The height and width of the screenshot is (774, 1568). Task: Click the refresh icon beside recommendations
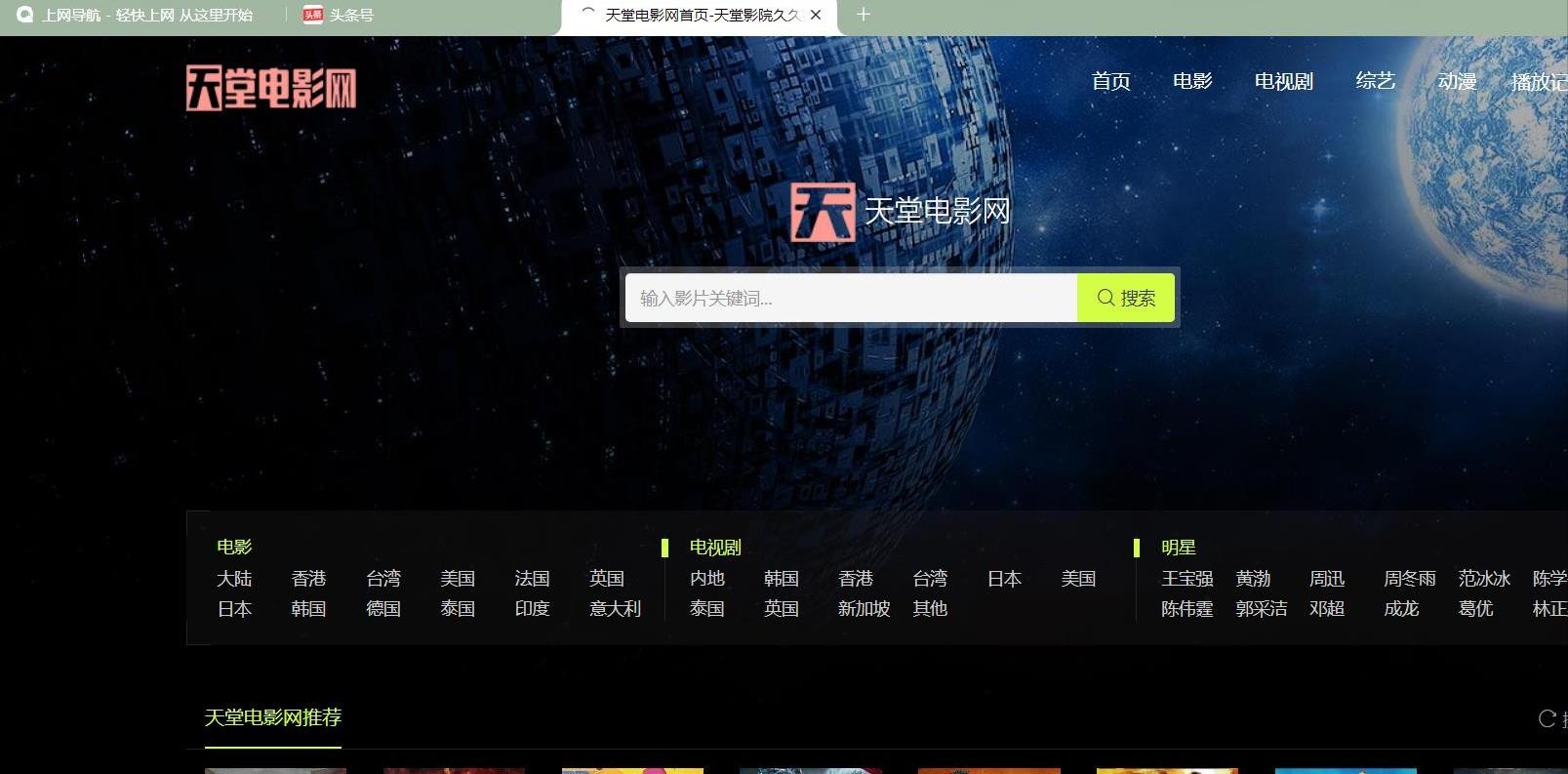tap(1547, 718)
